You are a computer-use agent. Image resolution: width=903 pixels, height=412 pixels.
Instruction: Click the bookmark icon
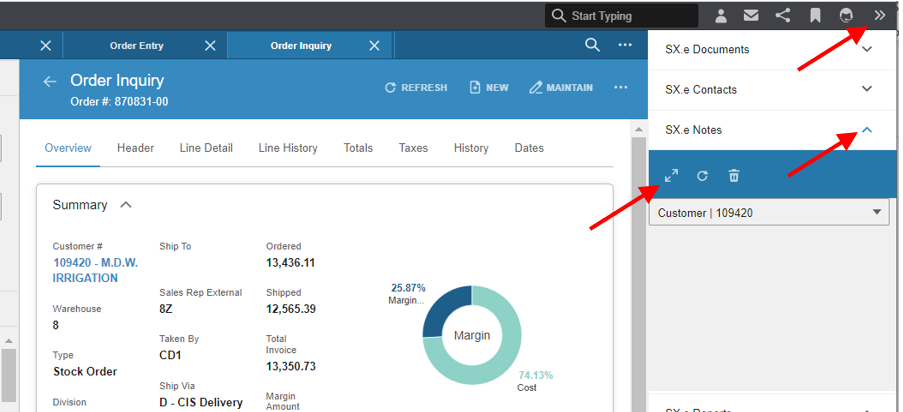pos(815,16)
